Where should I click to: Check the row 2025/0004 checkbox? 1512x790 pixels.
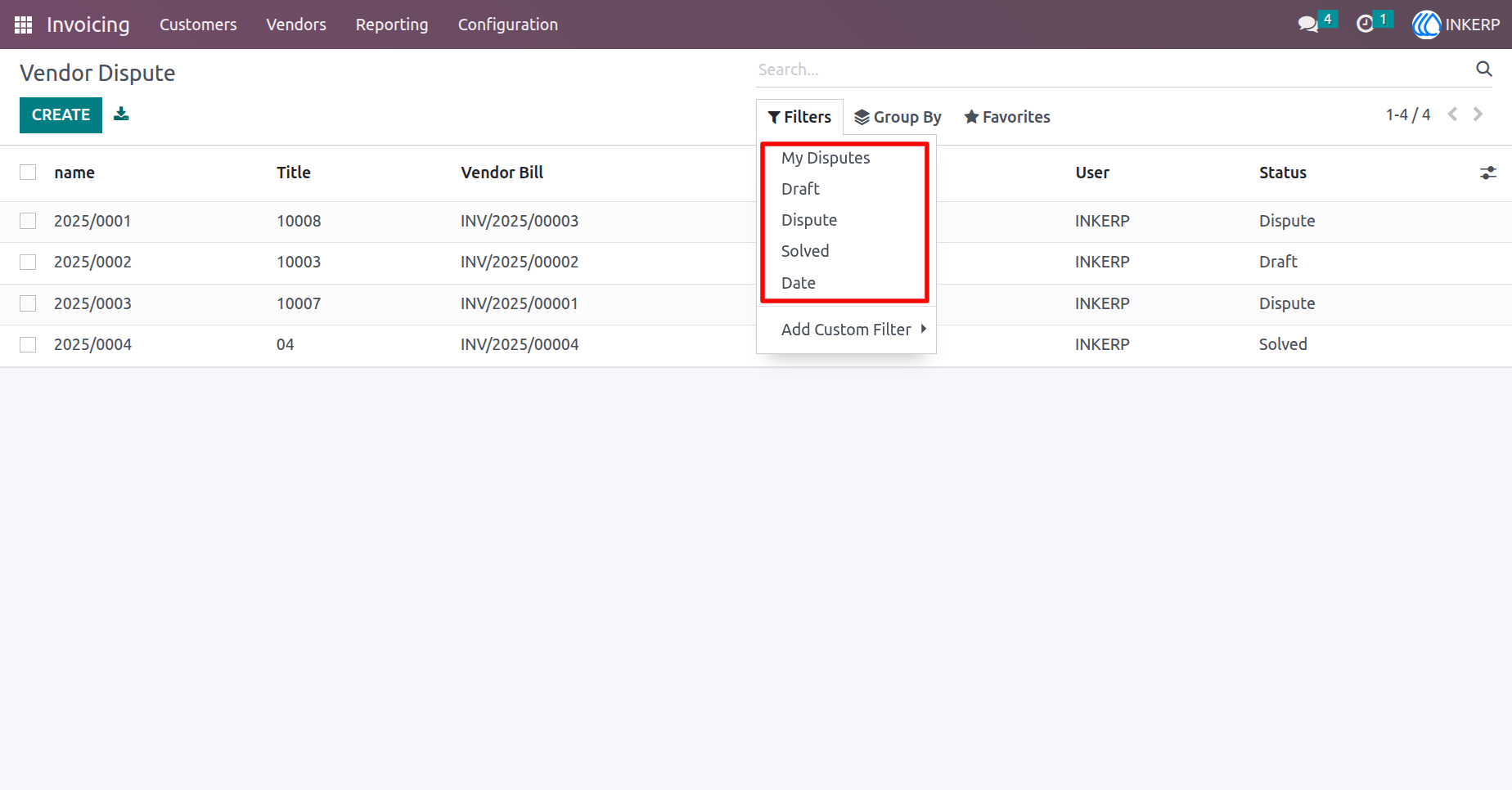click(x=28, y=344)
